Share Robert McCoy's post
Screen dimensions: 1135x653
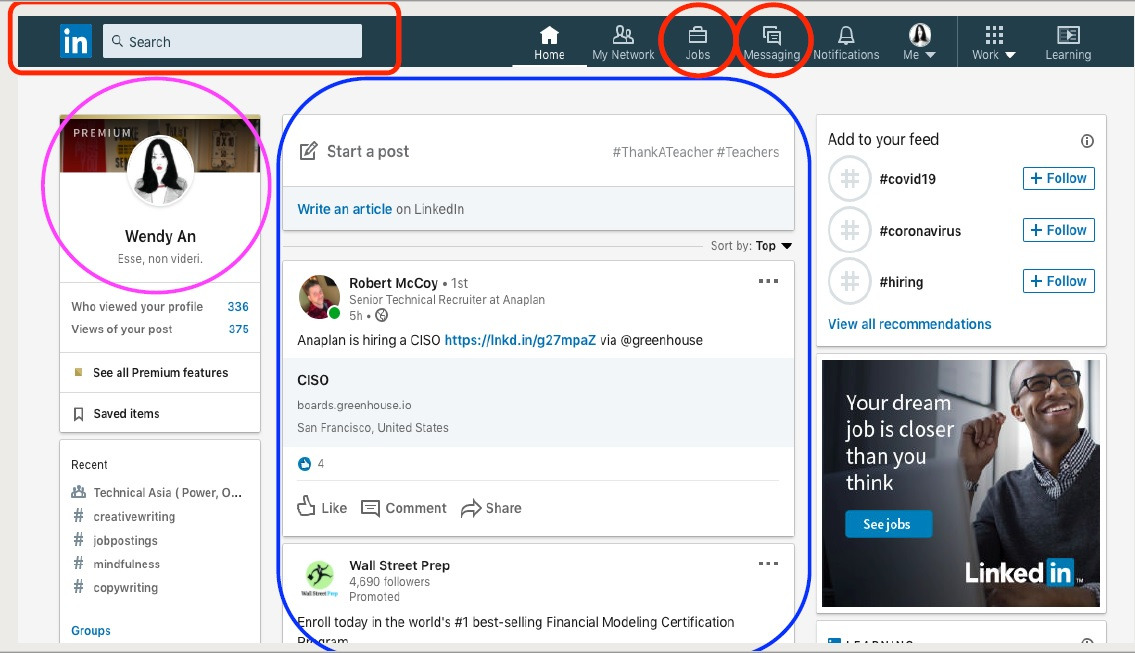point(491,508)
